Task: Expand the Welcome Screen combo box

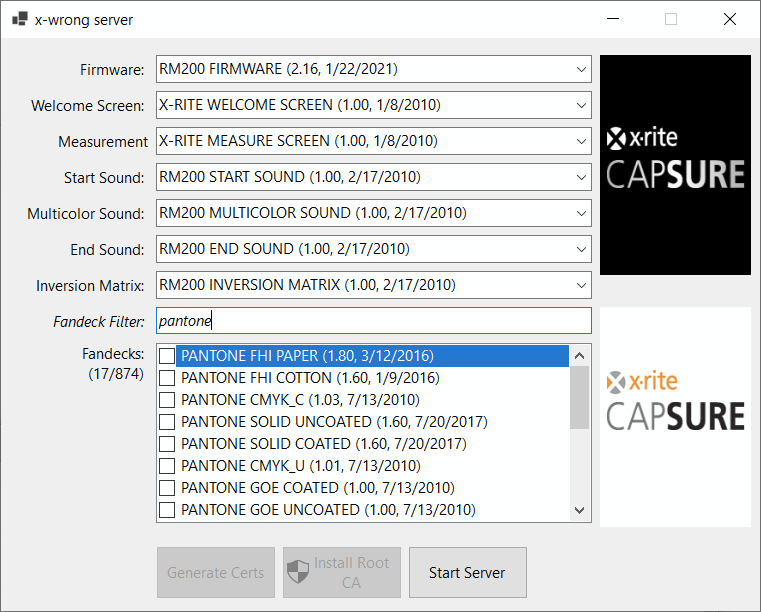Action: pos(374,105)
